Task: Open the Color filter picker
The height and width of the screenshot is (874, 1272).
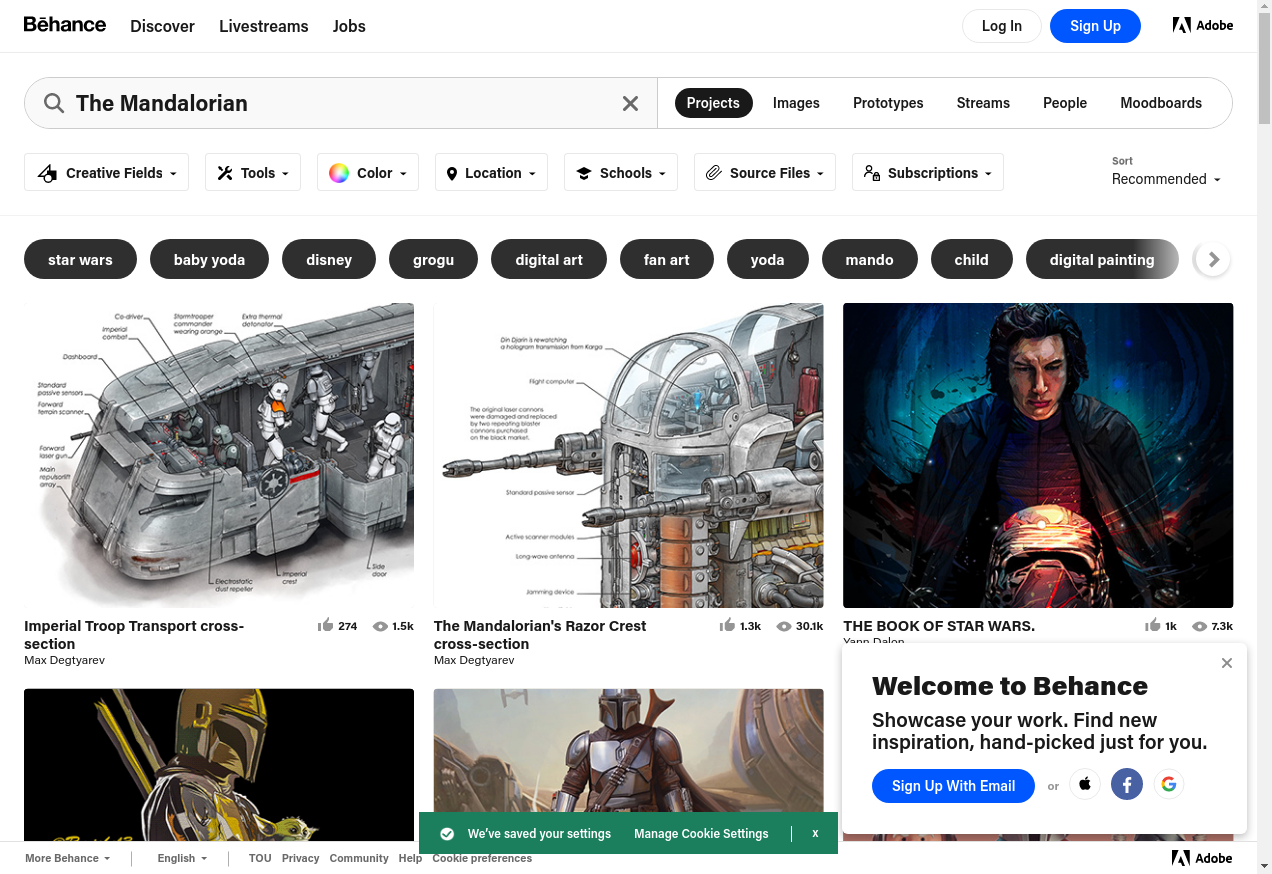Action: point(367,173)
